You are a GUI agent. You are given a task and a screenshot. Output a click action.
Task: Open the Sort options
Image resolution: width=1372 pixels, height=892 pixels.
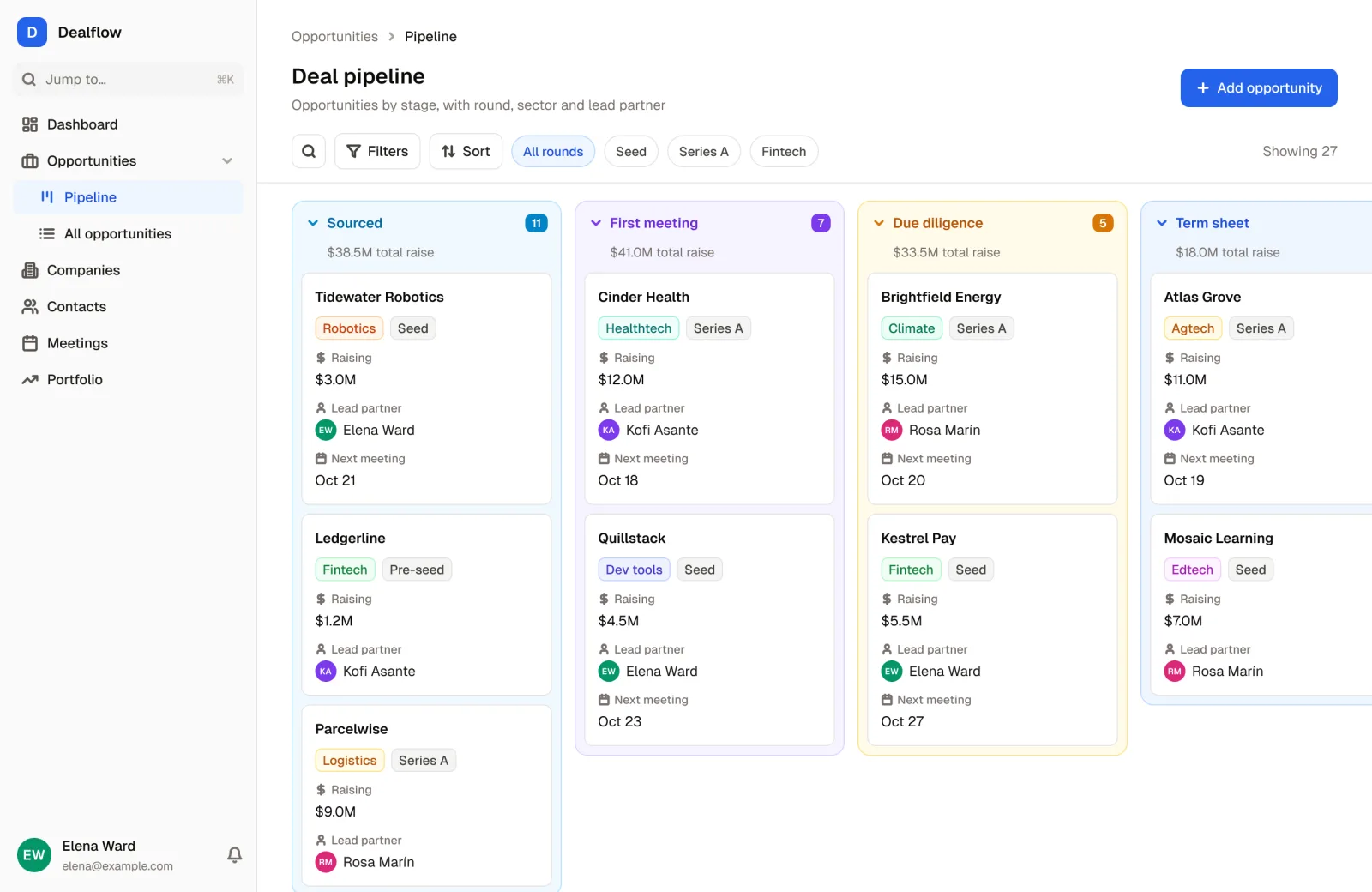[466, 152]
